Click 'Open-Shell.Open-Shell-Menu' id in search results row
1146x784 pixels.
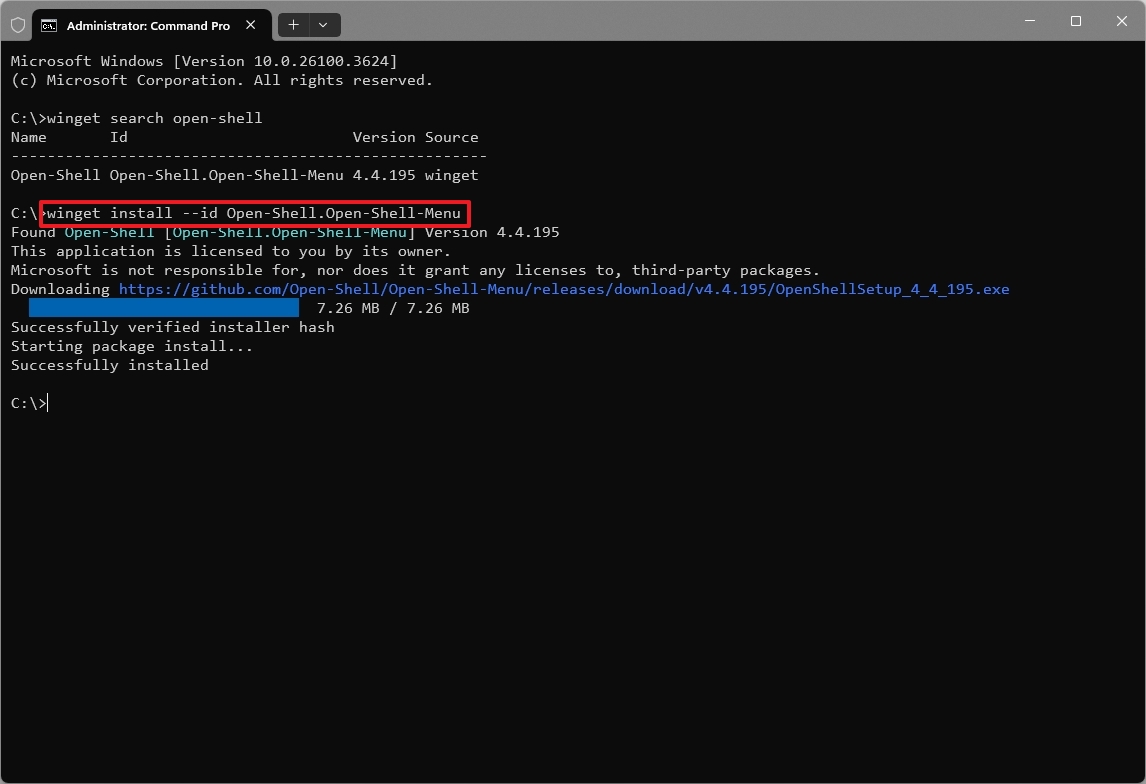pyautogui.click(x=227, y=175)
